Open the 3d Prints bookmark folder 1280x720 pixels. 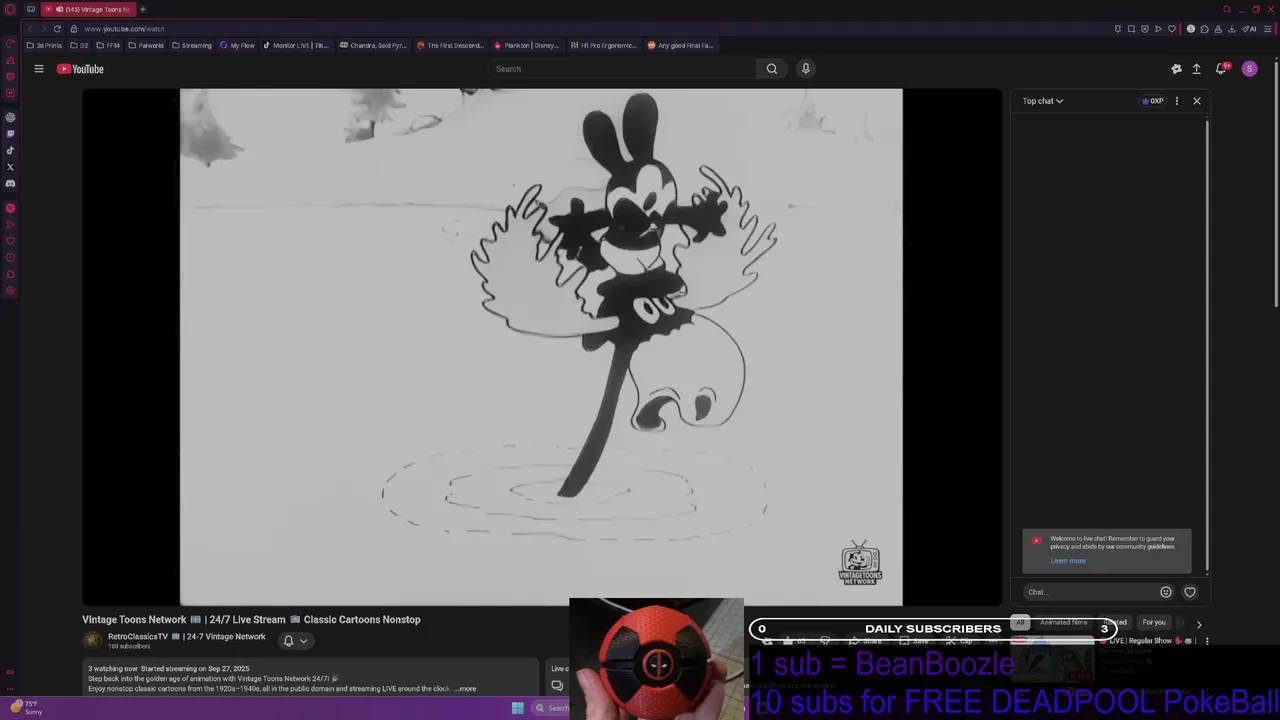click(44, 45)
